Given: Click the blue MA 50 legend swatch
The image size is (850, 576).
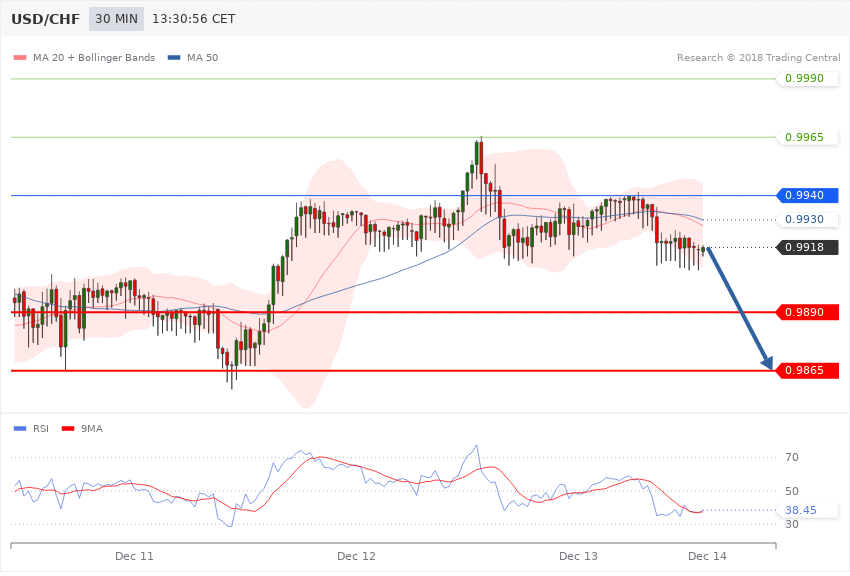Looking at the screenshot, I should click(174, 57).
